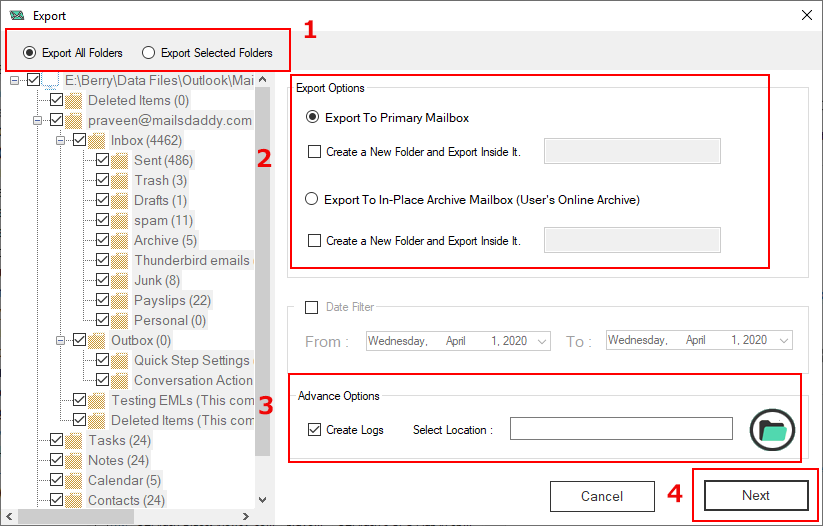Screen dimensions: 823x526
Task: Select Export Selected Folders option
Action: coord(207,52)
